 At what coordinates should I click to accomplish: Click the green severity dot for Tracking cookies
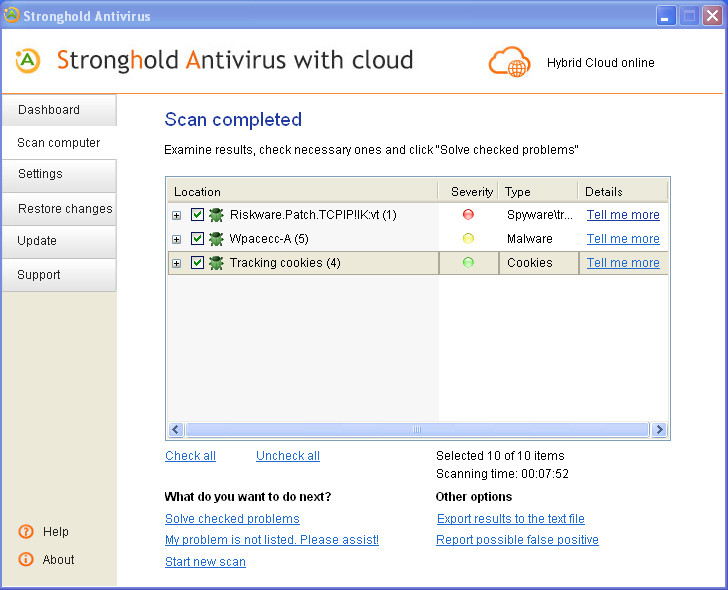click(x=468, y=262)
